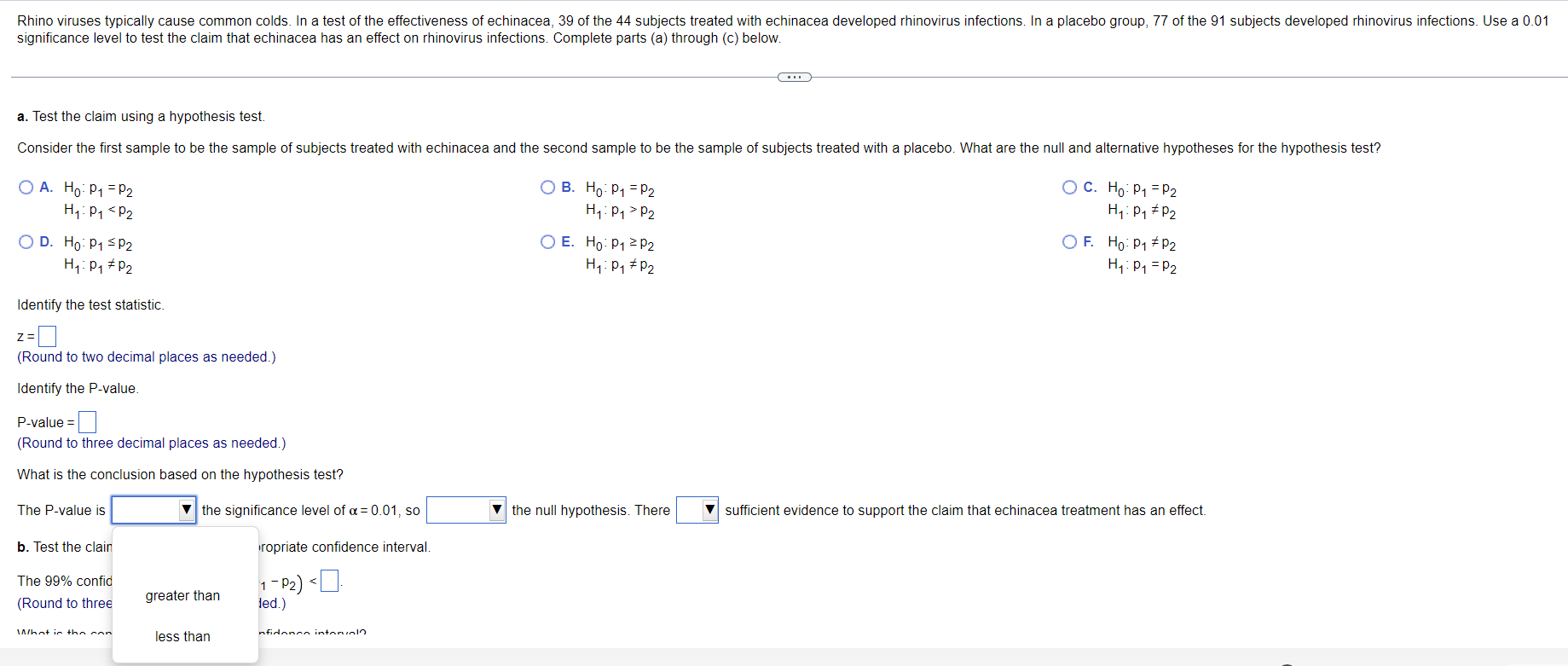This screenshot has width=1568, height=666.
Task: Click the arrow icon of evidence dropdown
Action: (x=709, y=510)
